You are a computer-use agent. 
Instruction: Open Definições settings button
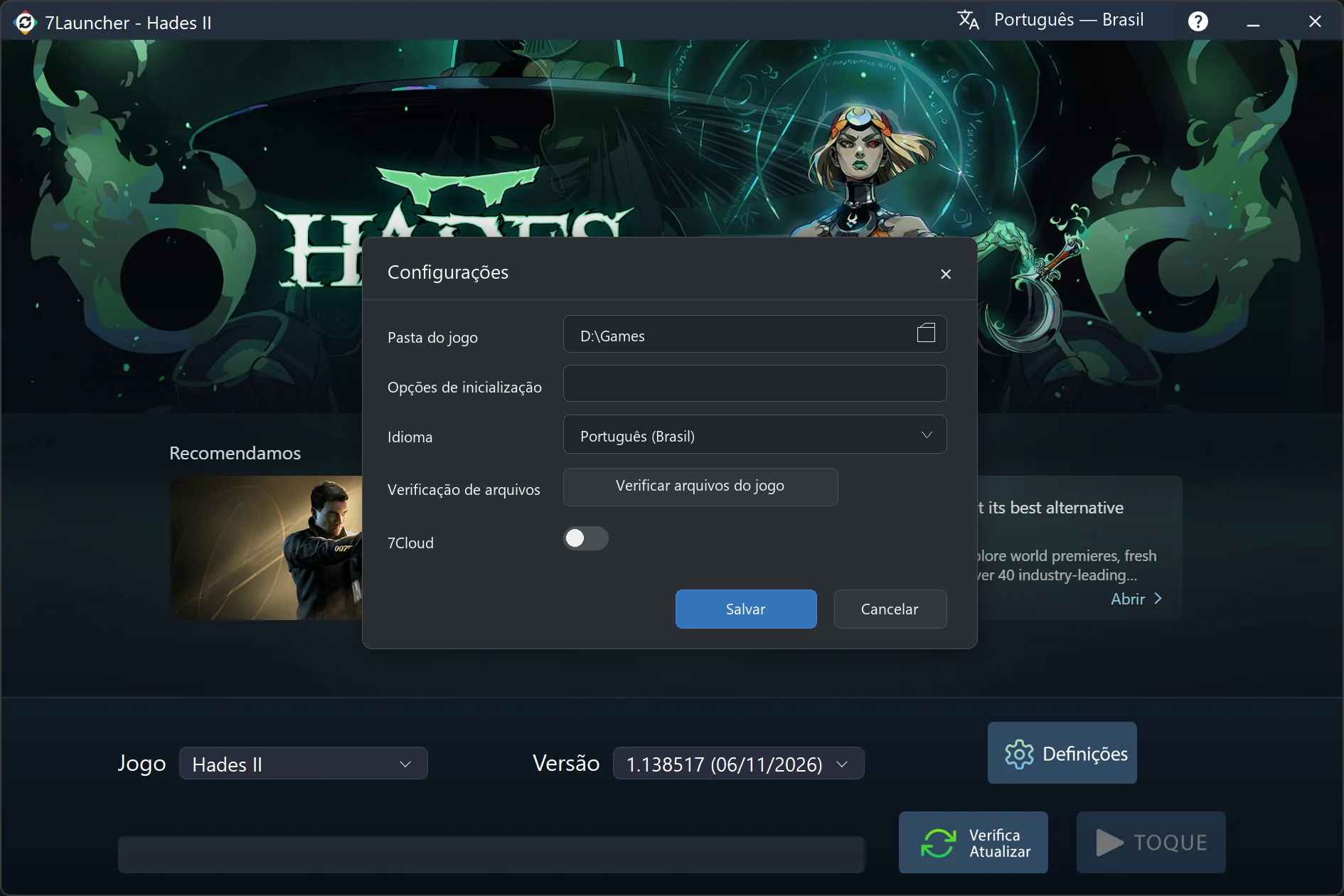[1062, 753]
